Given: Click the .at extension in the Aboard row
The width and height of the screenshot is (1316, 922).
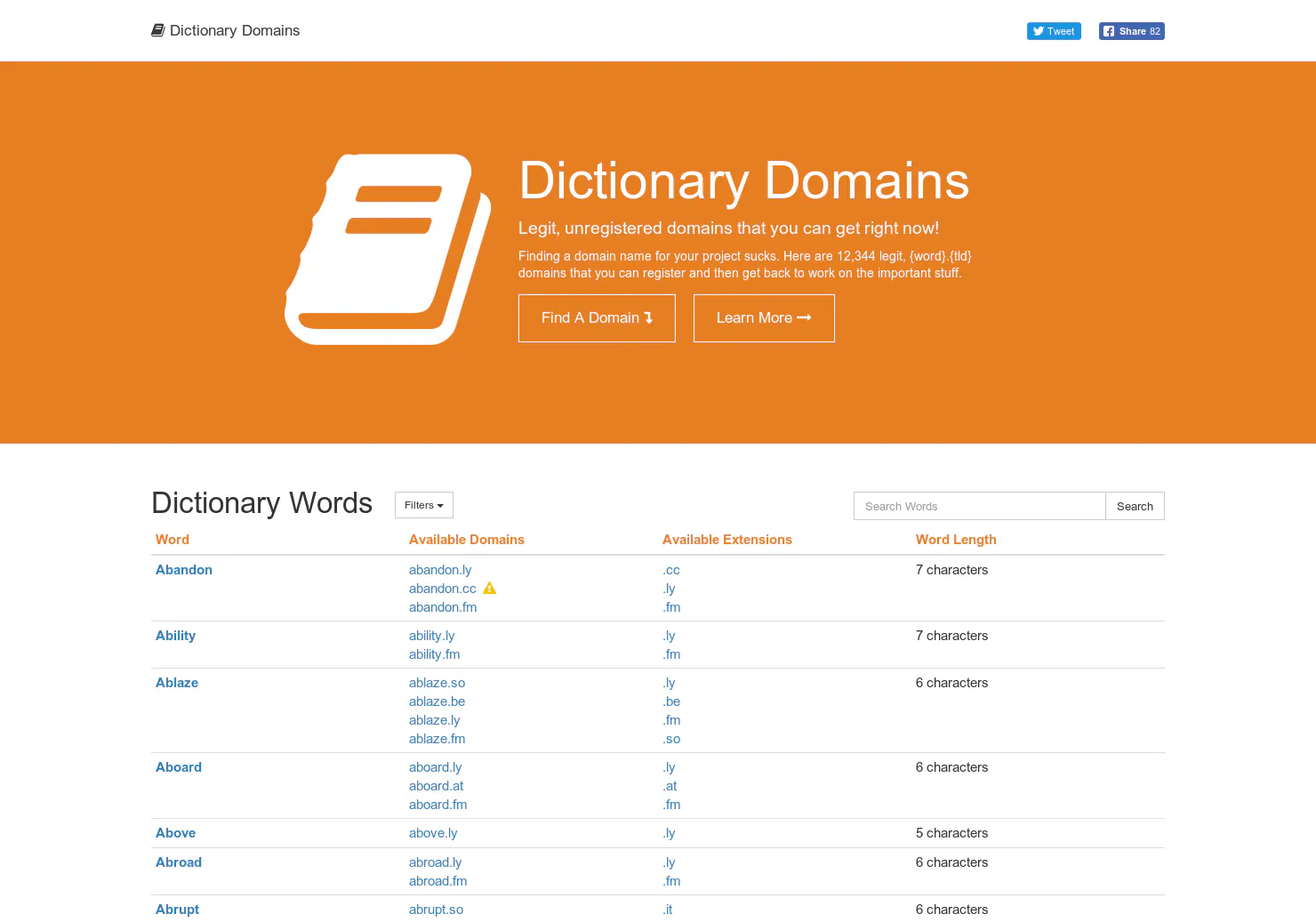Looking at the screenshot, I should pyautogui.click(x=670, y=786).
